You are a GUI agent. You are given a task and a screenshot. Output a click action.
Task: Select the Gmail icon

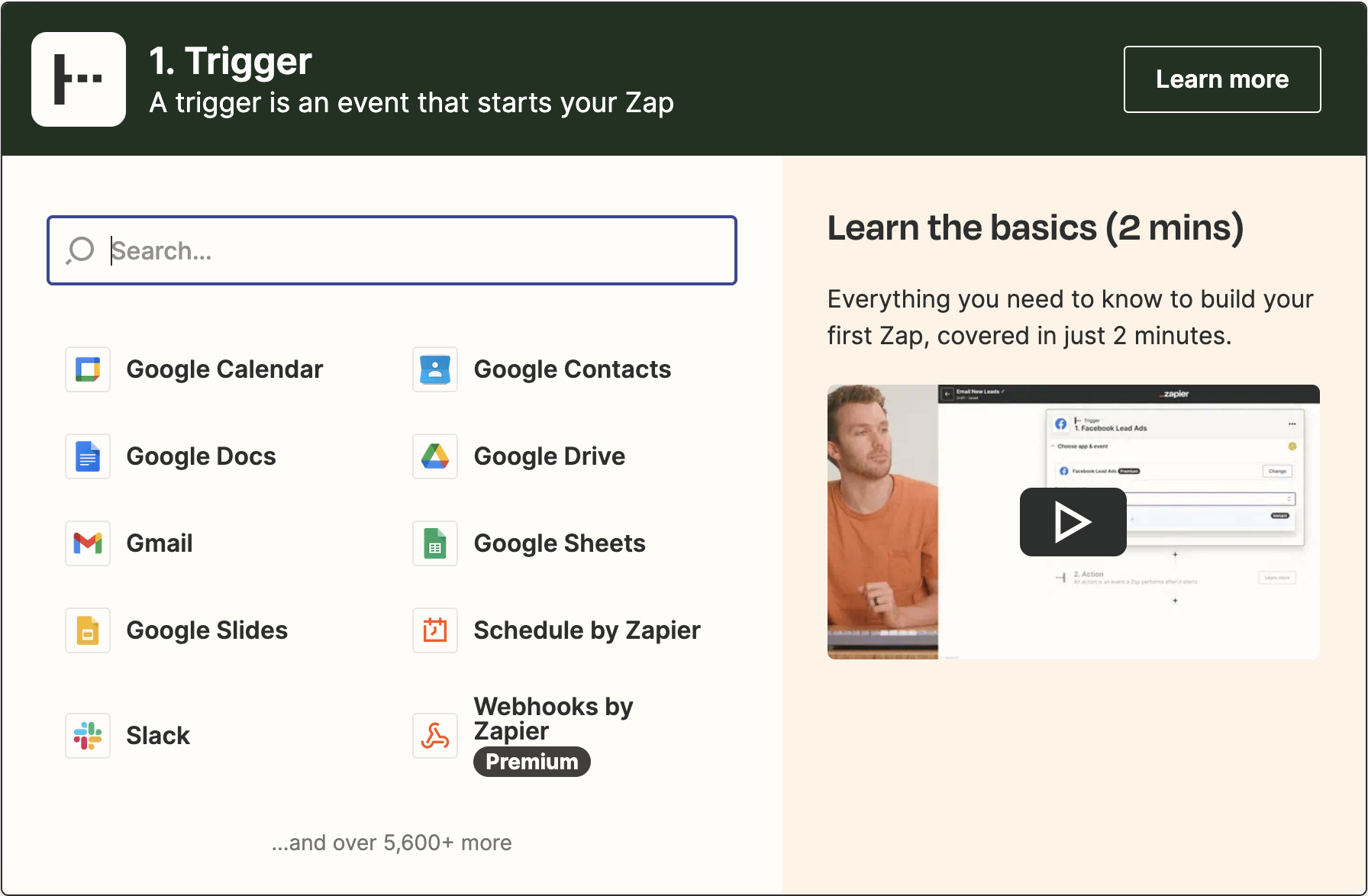pyautogui.click(x=88, y=543)
